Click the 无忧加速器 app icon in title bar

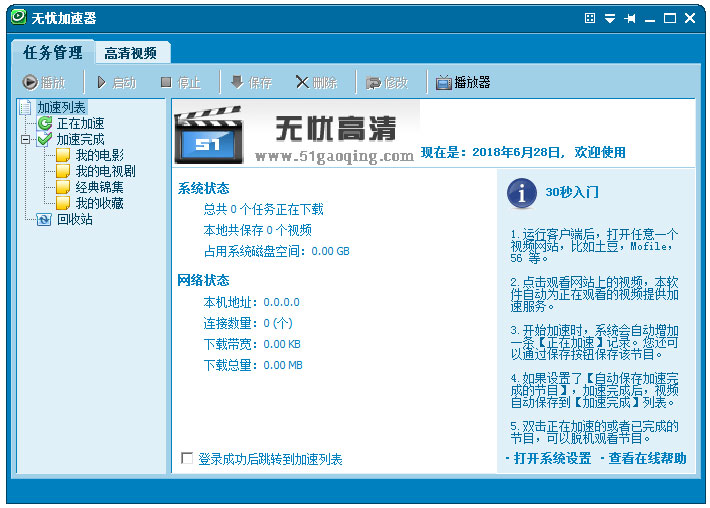pos(19,17)
